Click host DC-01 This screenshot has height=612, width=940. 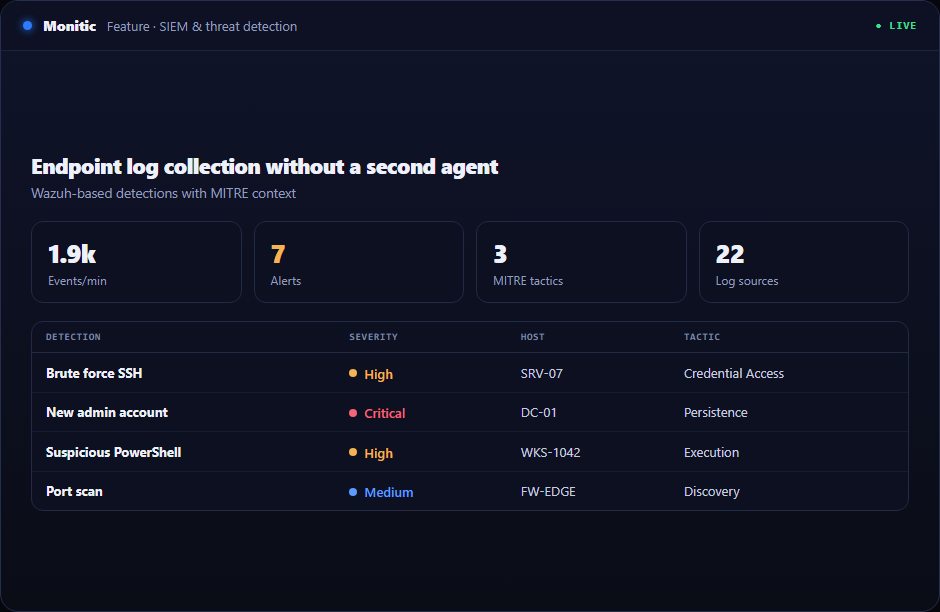click(539, 412)
